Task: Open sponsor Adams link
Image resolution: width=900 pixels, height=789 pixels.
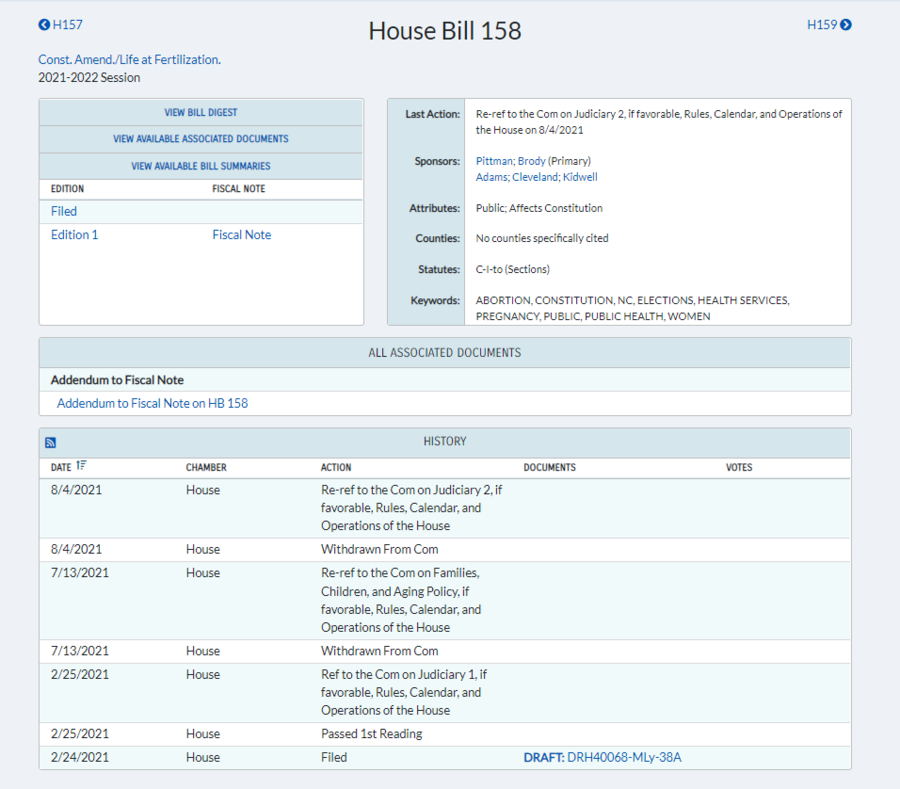Action: tap(491, 177)
